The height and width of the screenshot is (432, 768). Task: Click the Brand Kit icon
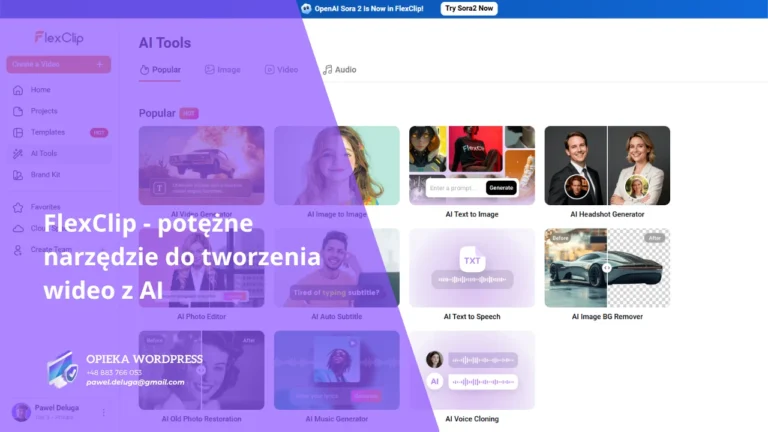18,175
